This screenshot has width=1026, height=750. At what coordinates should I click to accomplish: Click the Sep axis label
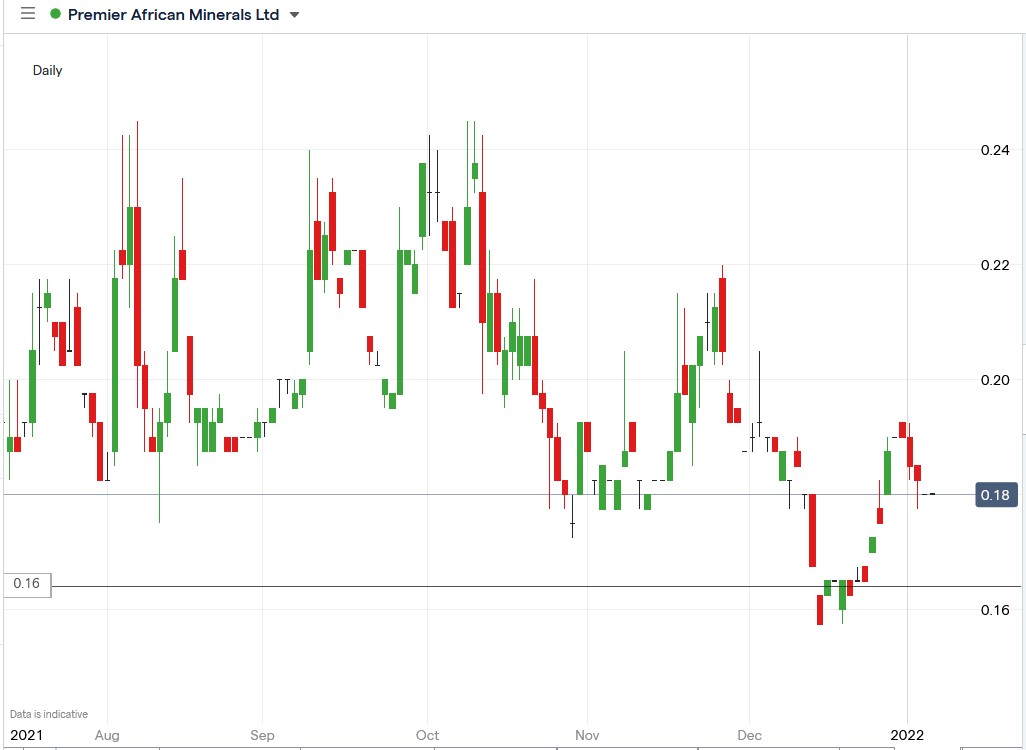click(262, 735)
